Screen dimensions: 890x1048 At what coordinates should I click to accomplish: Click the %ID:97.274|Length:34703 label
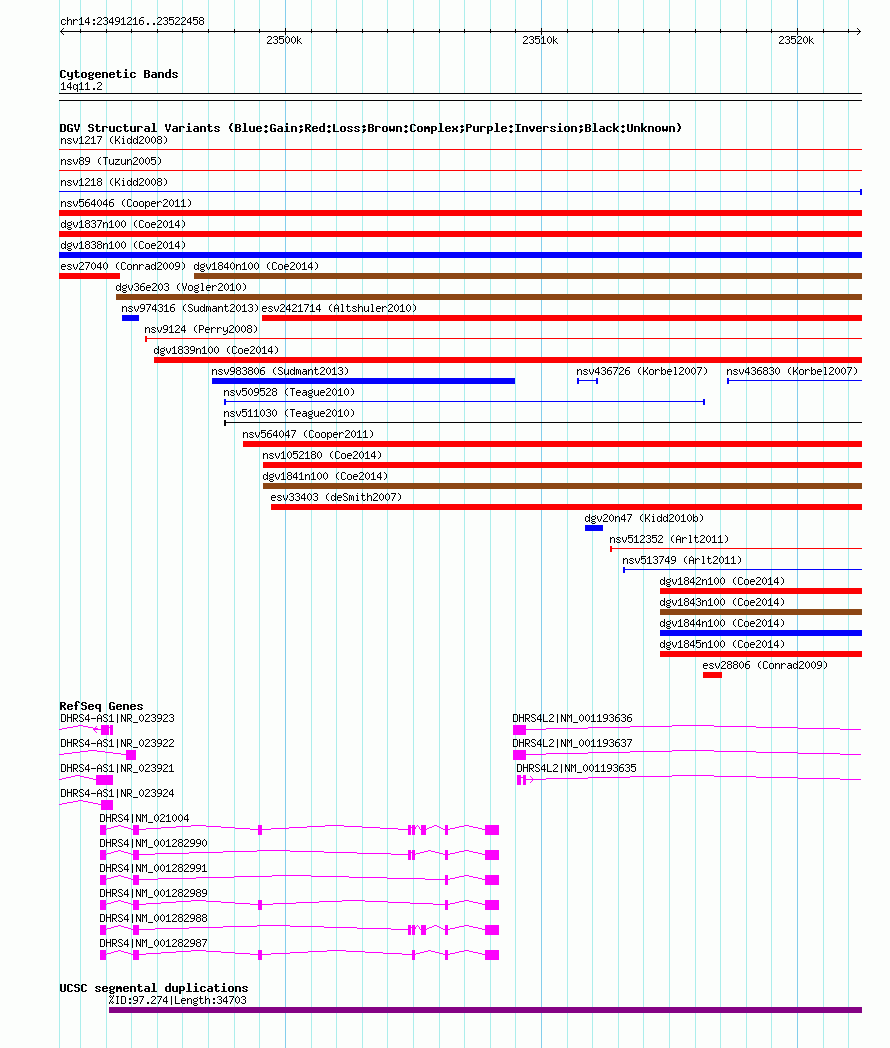point(178,1001)
